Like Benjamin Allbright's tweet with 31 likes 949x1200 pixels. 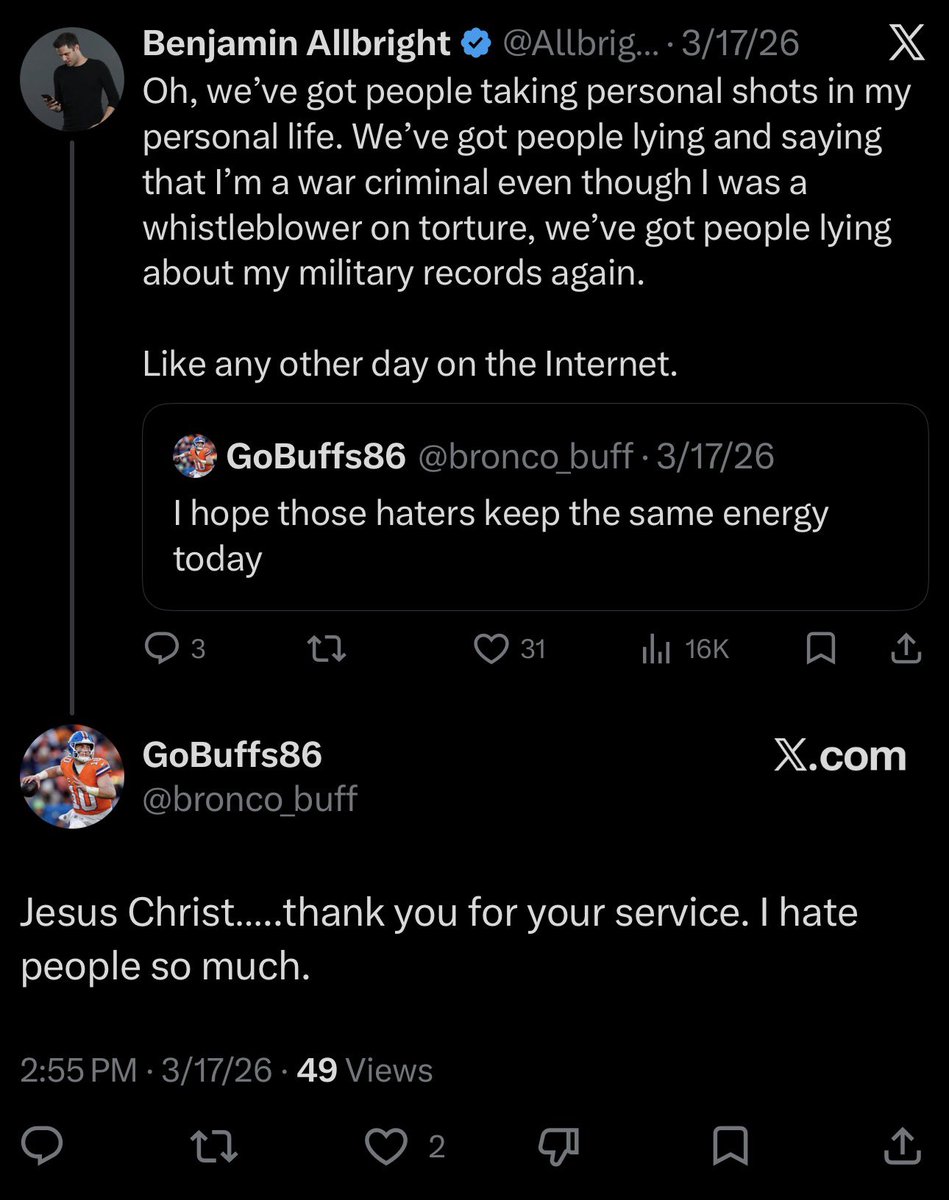tap(492, 650)
